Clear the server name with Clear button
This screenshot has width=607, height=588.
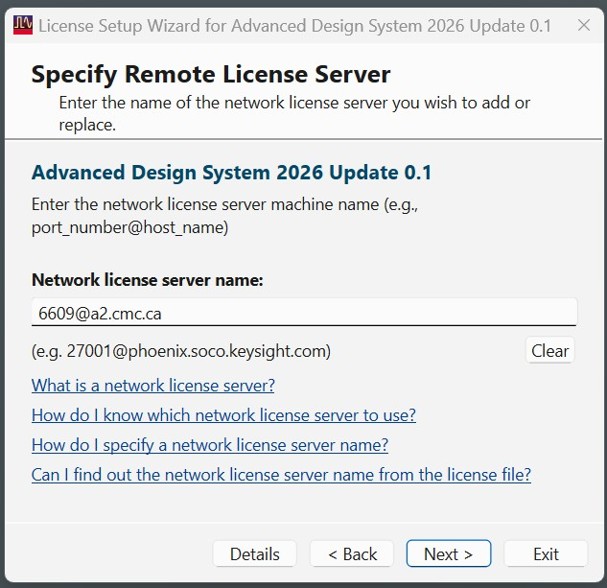click(550, 351)
